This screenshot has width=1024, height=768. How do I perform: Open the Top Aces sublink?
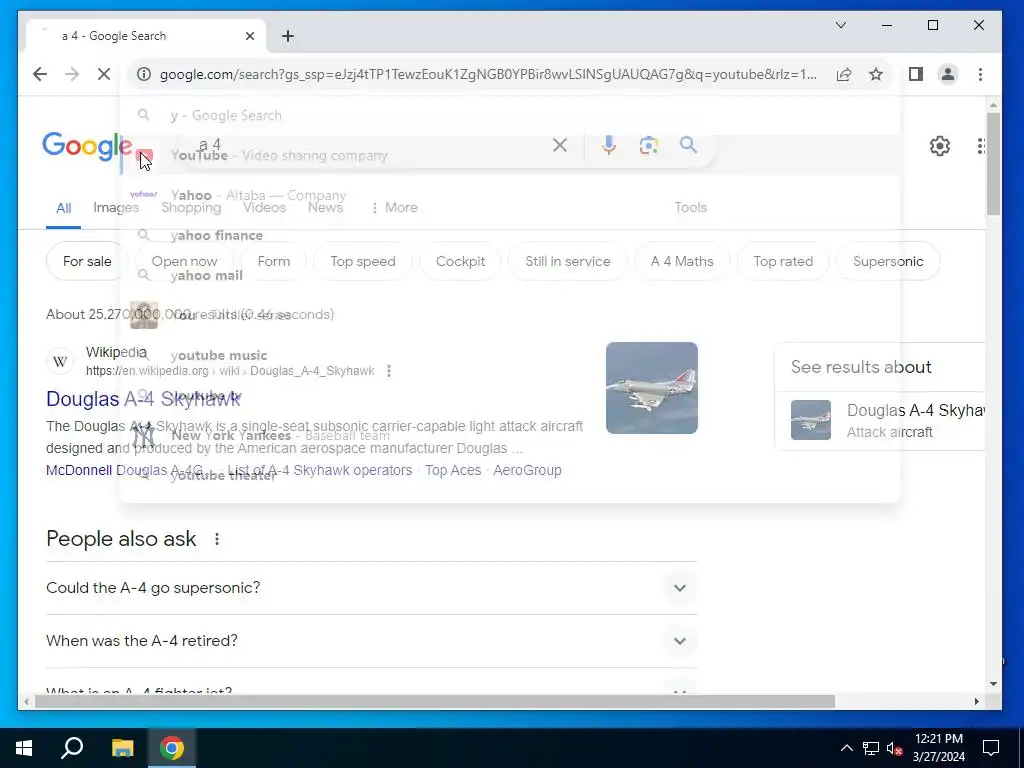(453, 470)
